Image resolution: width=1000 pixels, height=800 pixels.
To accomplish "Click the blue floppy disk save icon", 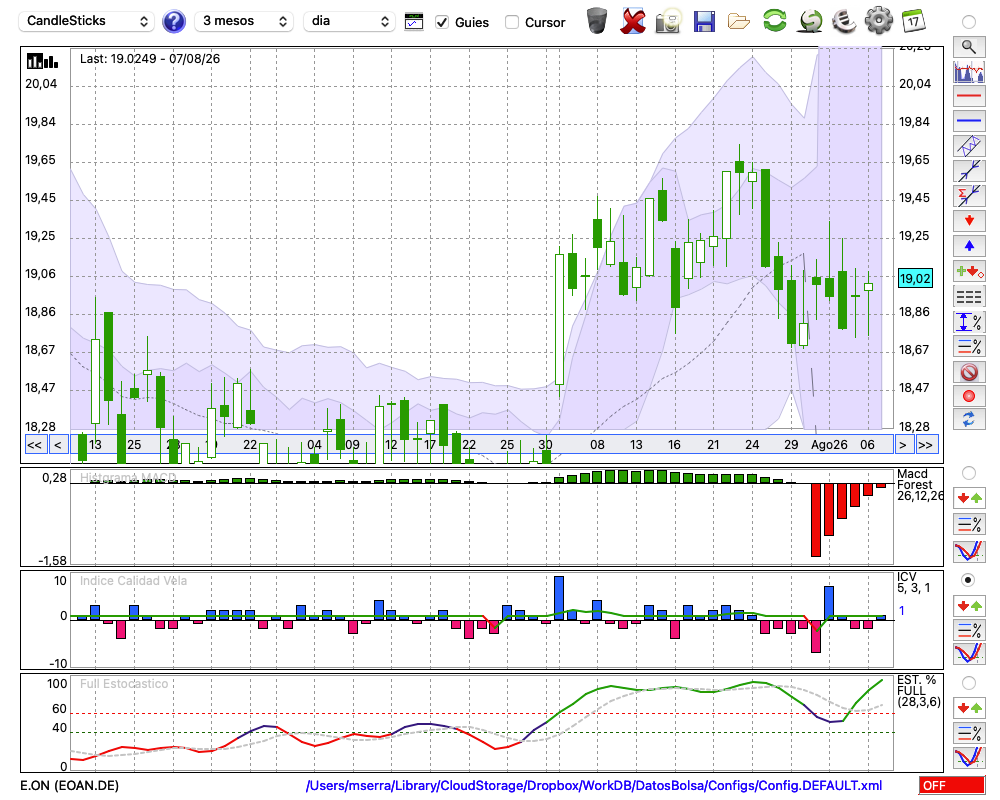I will click(x=704, y=22).
